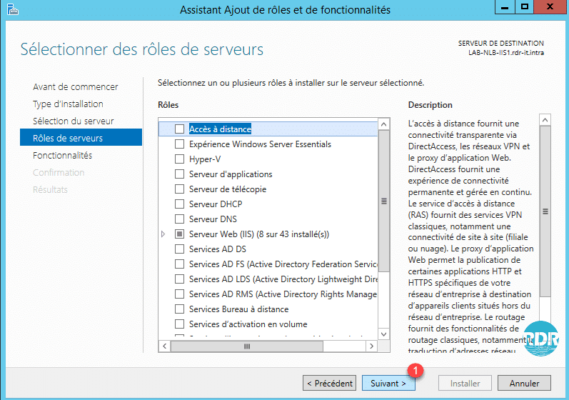Check the Services AD RMS checkbox
569x400 pixels.
[x=179, y=294]
